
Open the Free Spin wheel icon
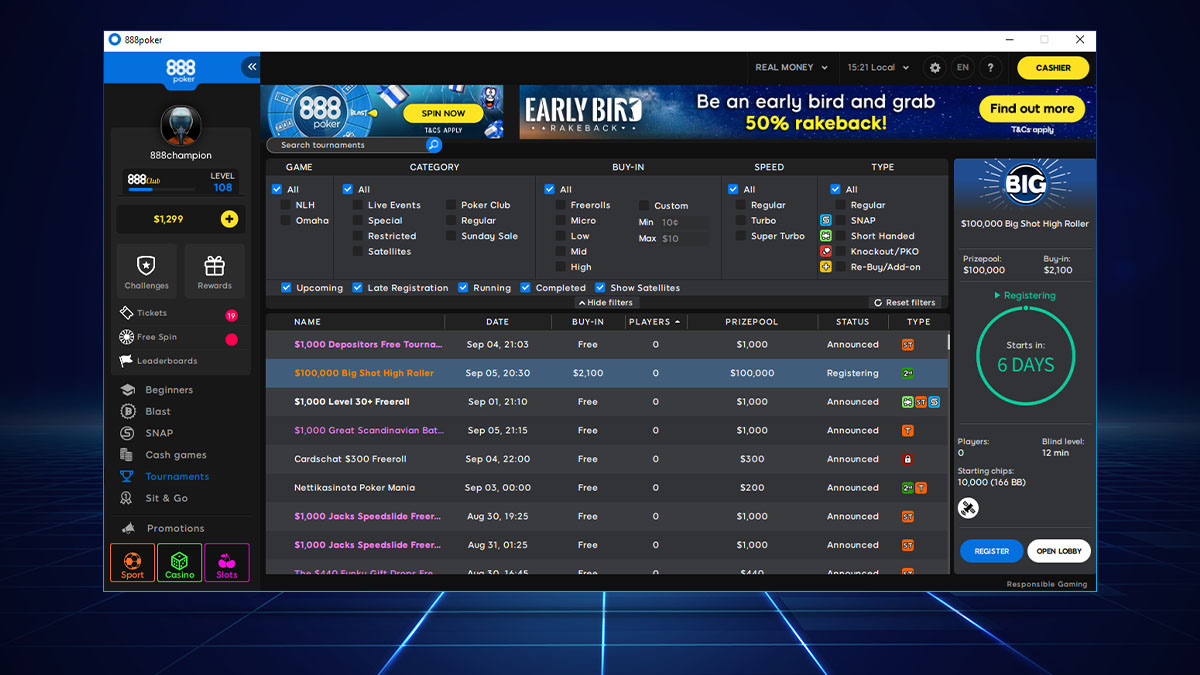point(129,339)
